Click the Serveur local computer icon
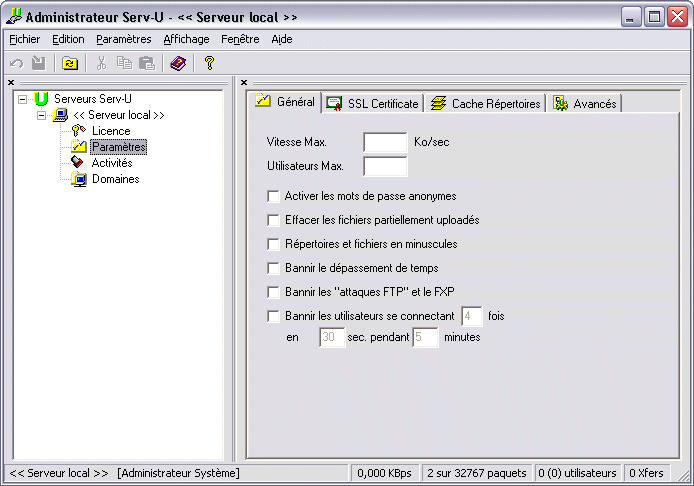Image resolution: width=694 pixels, height=486 pixels. click(x=60, y=115)
